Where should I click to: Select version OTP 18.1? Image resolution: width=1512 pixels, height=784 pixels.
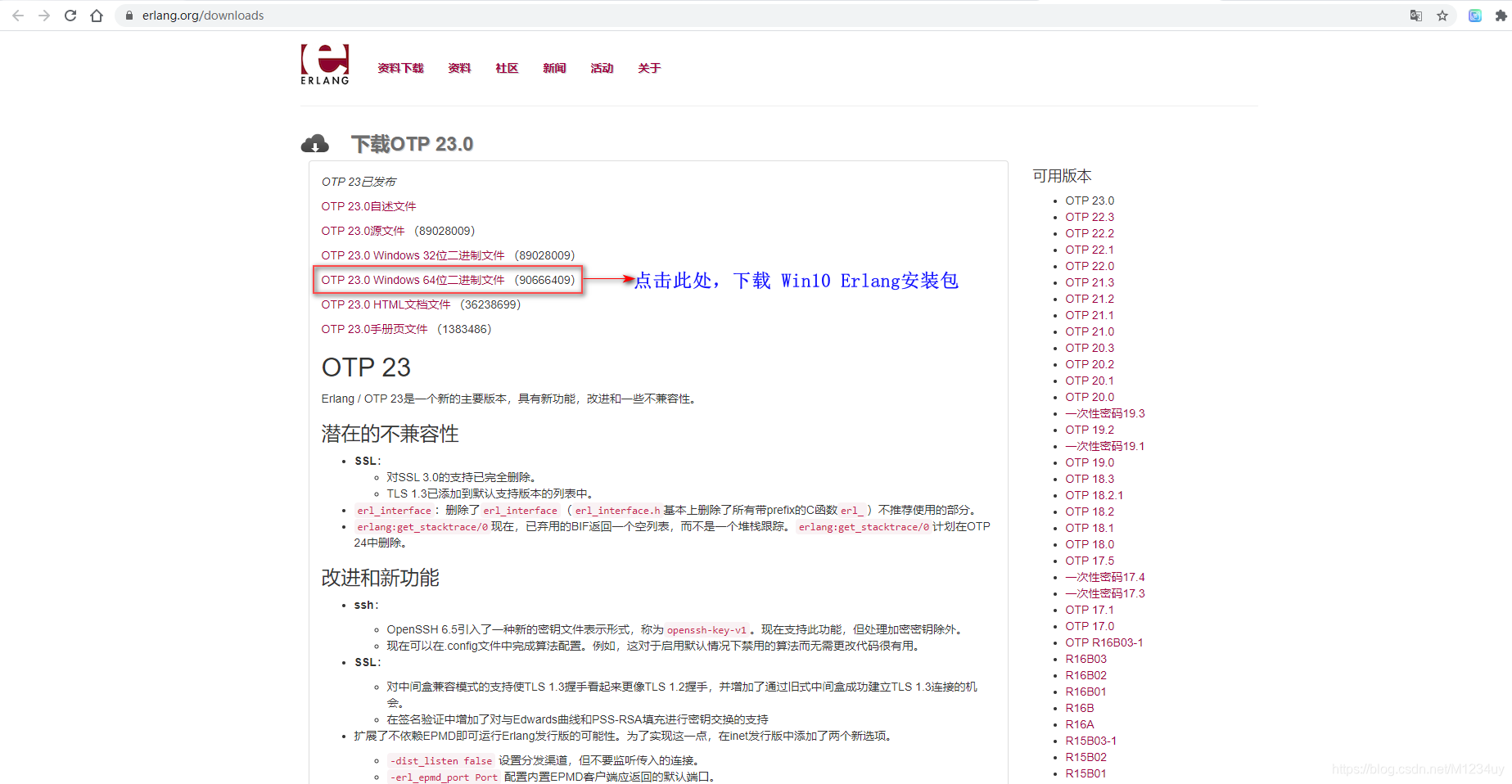[1090, 528]
